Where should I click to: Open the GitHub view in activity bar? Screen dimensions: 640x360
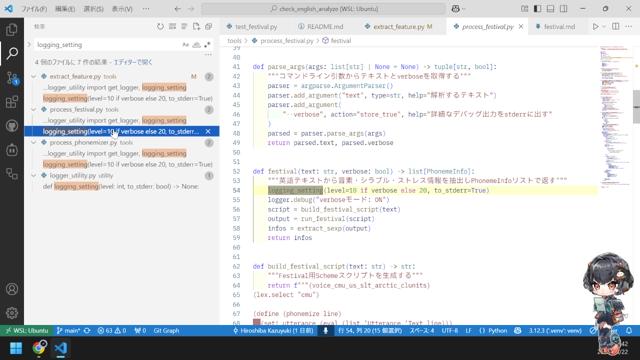[x=12, y=126]
